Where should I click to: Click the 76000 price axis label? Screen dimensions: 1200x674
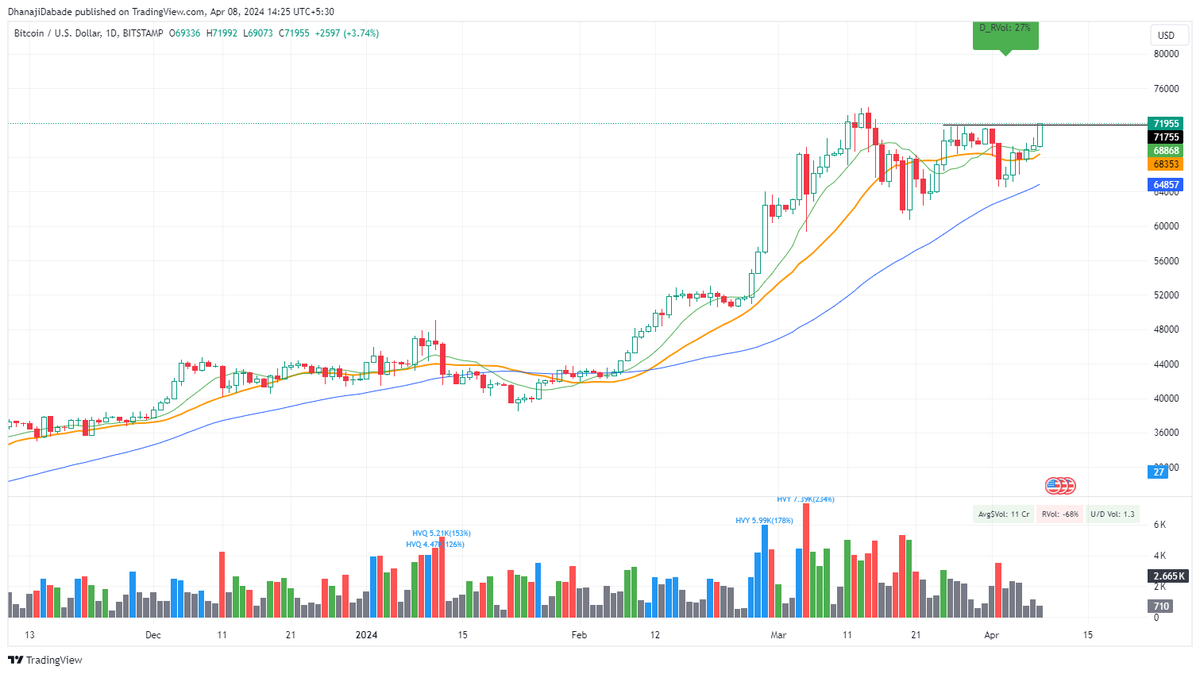[1166, 89]
